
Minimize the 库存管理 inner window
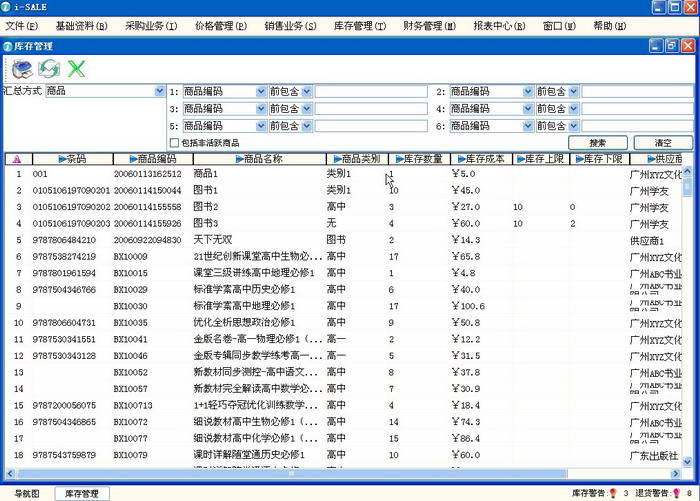[x=656, y=46]
